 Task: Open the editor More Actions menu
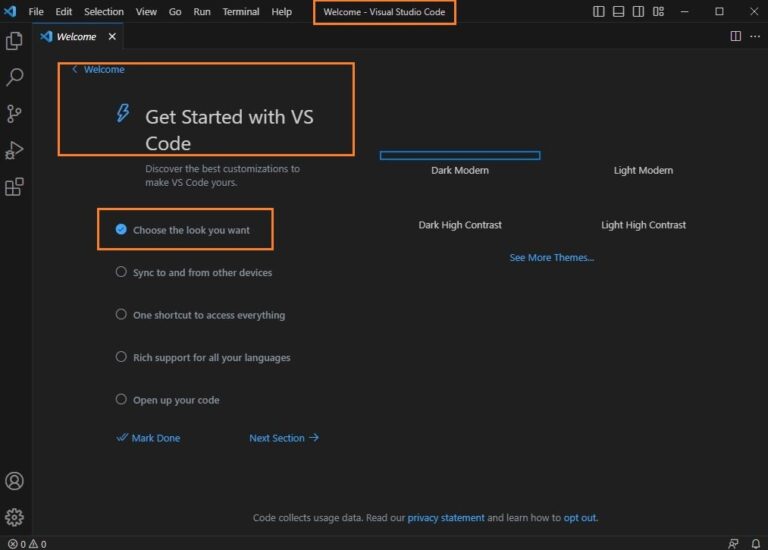755,36
